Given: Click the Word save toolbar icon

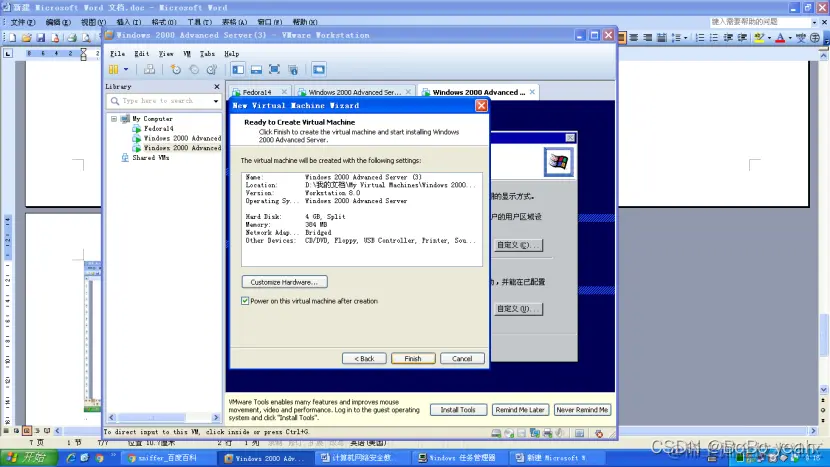Looking at the screenshot, I should coord(41,38).
